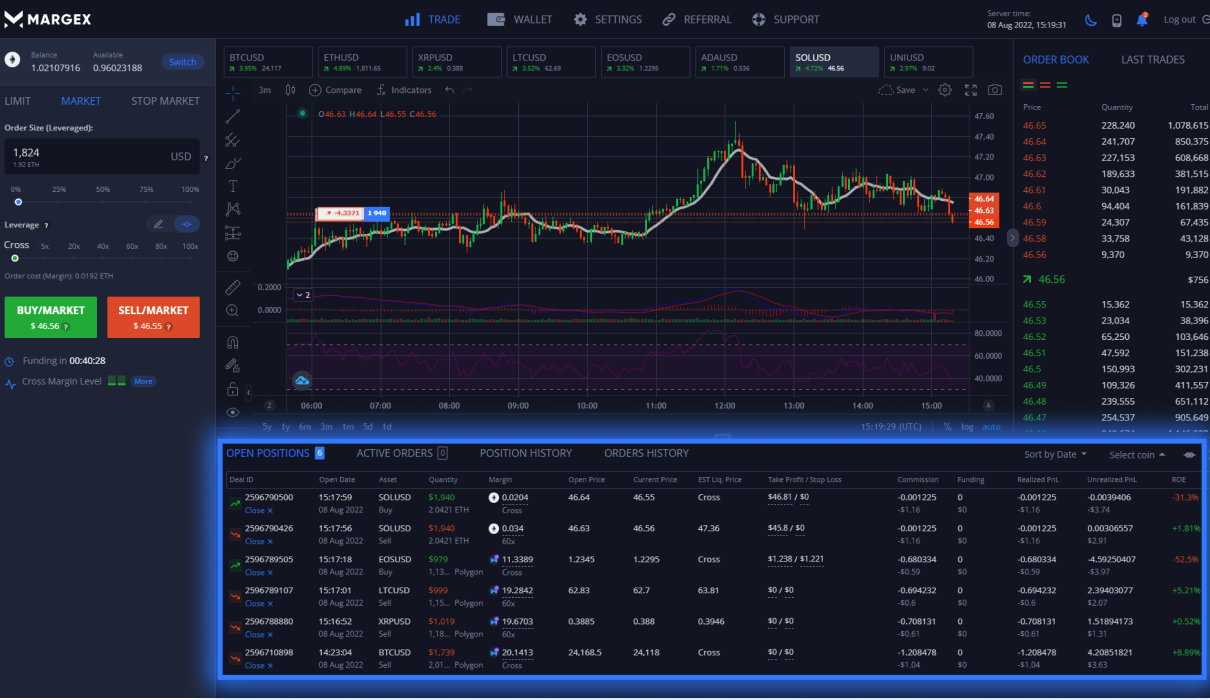Click the Compare symbol button

point(336,90)
